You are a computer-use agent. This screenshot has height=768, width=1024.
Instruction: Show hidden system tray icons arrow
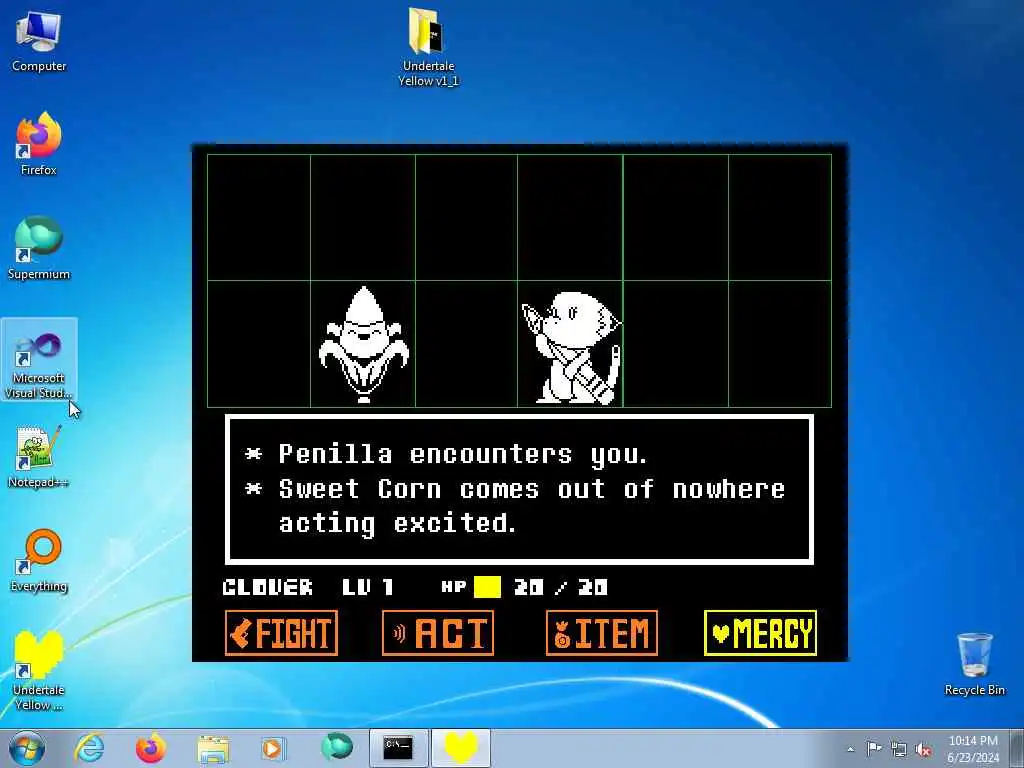[x=850, y=749]
